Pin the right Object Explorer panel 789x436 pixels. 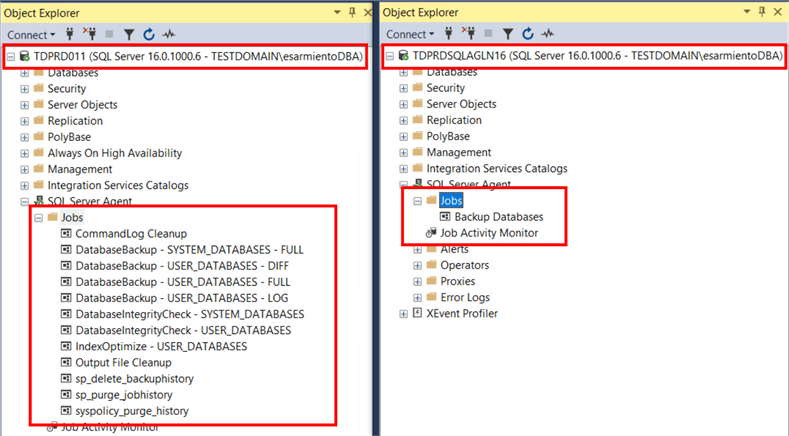(x=762, y=12)
